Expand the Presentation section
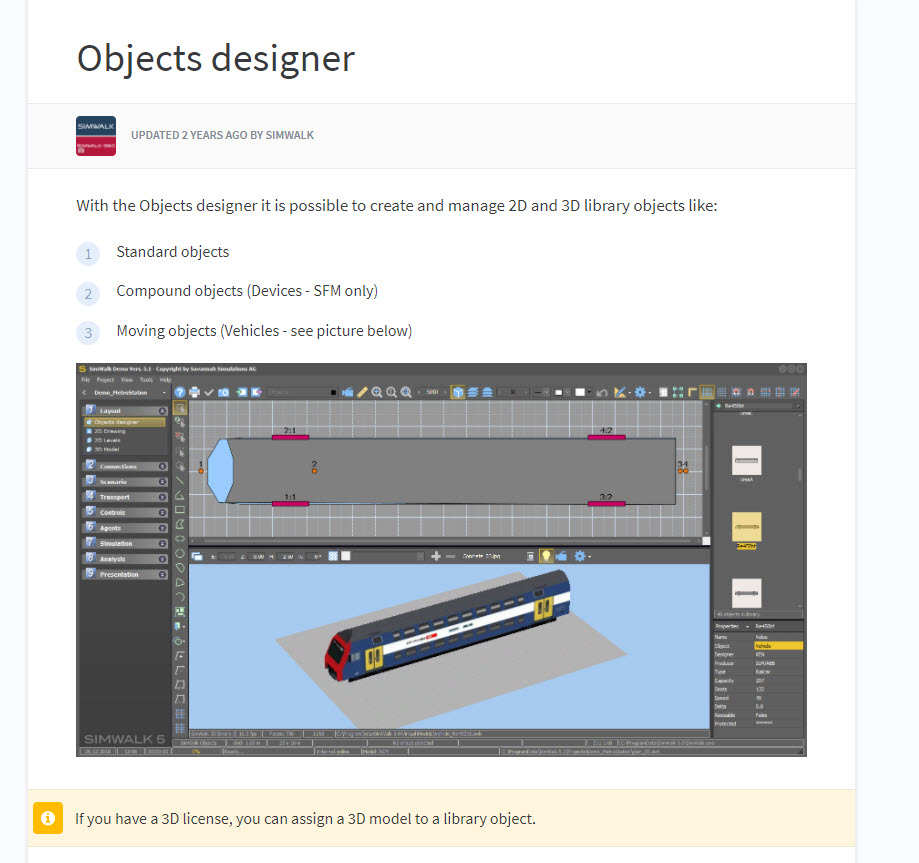Image resolution: width=919 pixels, height=863 pixels. click(162, 575)
